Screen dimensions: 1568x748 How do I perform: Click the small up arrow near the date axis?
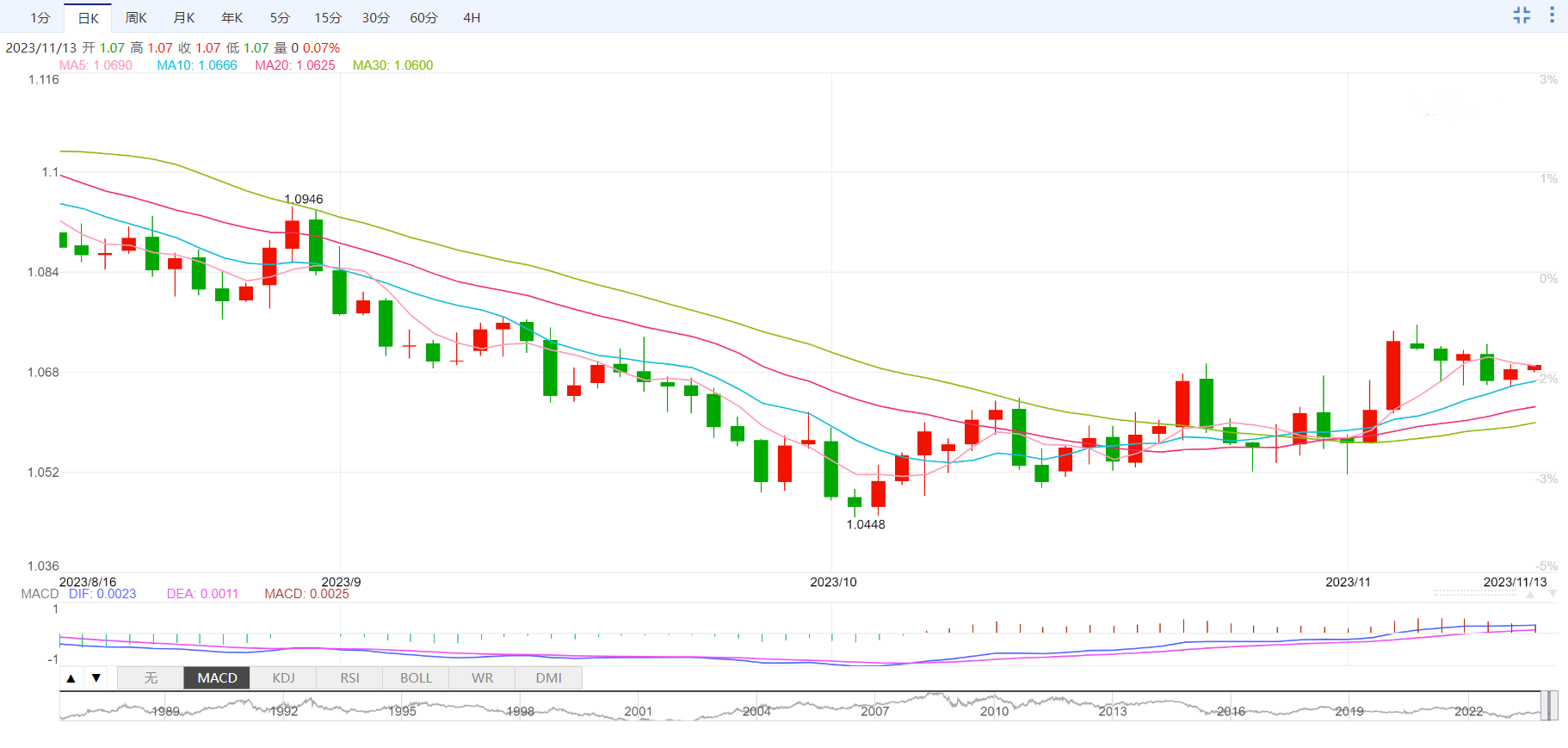tap(1530, 595)
